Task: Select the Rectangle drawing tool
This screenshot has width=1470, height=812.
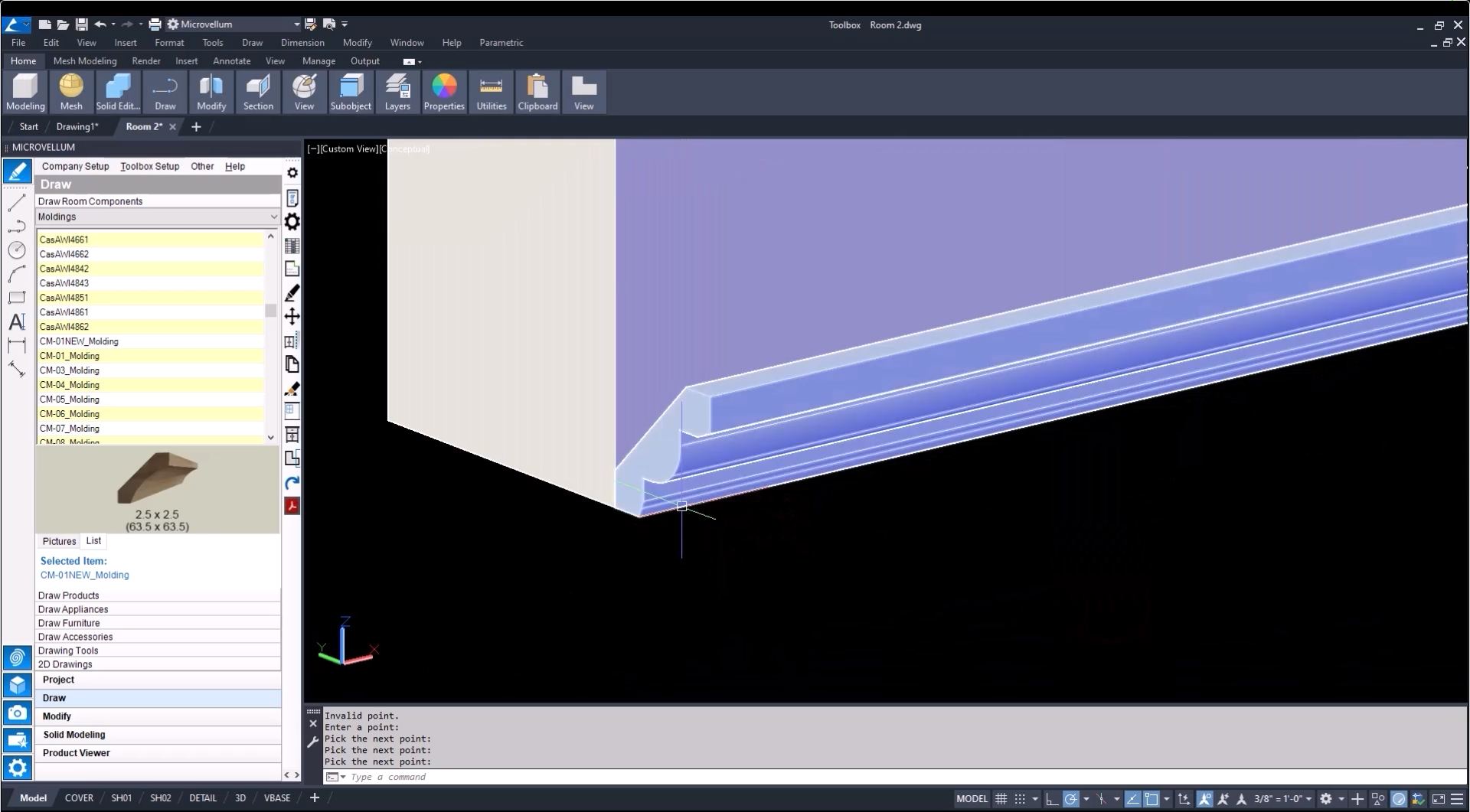Action: click(x=17, y=298)
